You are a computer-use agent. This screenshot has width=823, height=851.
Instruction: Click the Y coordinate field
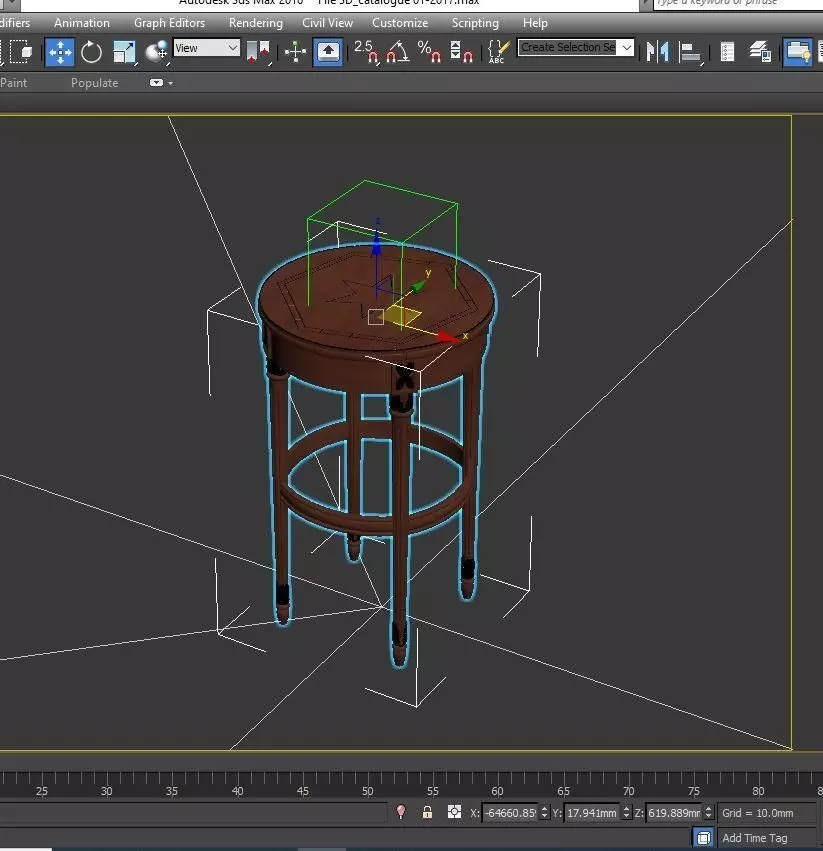click(x=592, y=812)
